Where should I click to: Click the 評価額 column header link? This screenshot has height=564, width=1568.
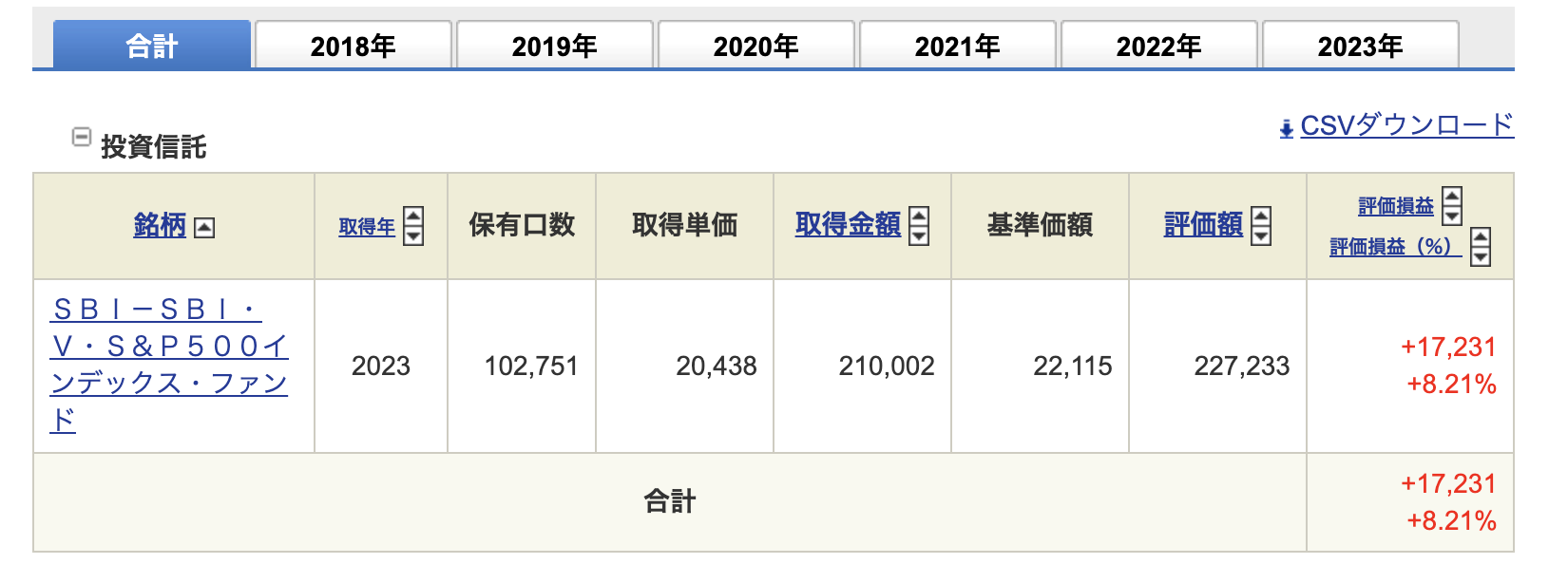click(x=1203, y=225)
